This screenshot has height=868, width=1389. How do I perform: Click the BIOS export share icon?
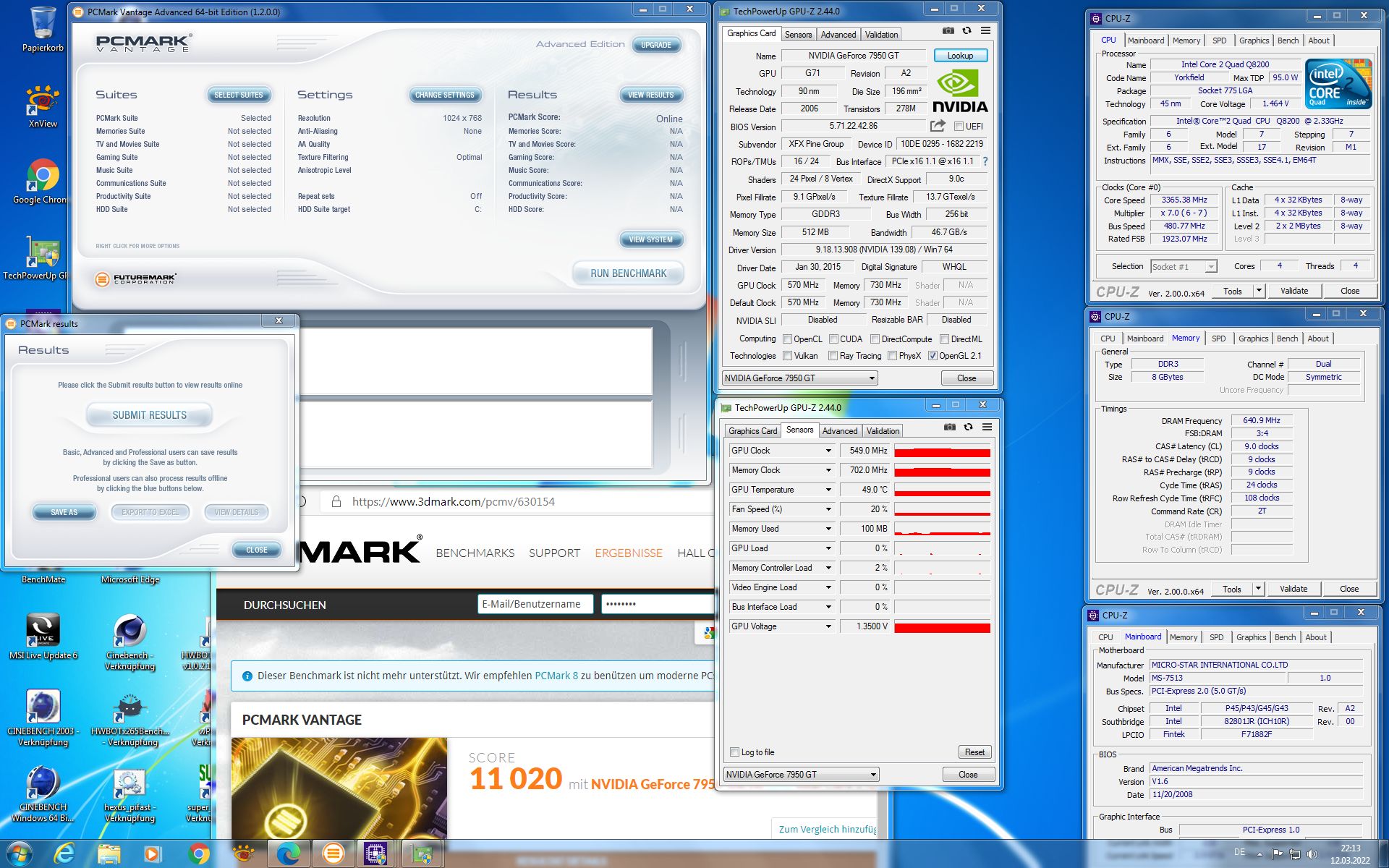tap(938, 125)
